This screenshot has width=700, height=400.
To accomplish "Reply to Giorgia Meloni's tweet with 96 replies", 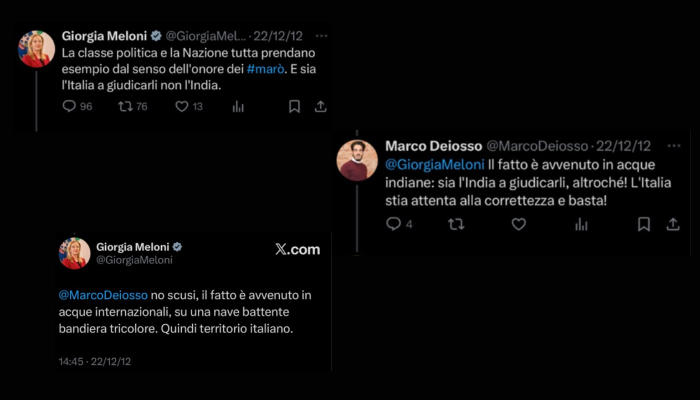I will point(69,106).
